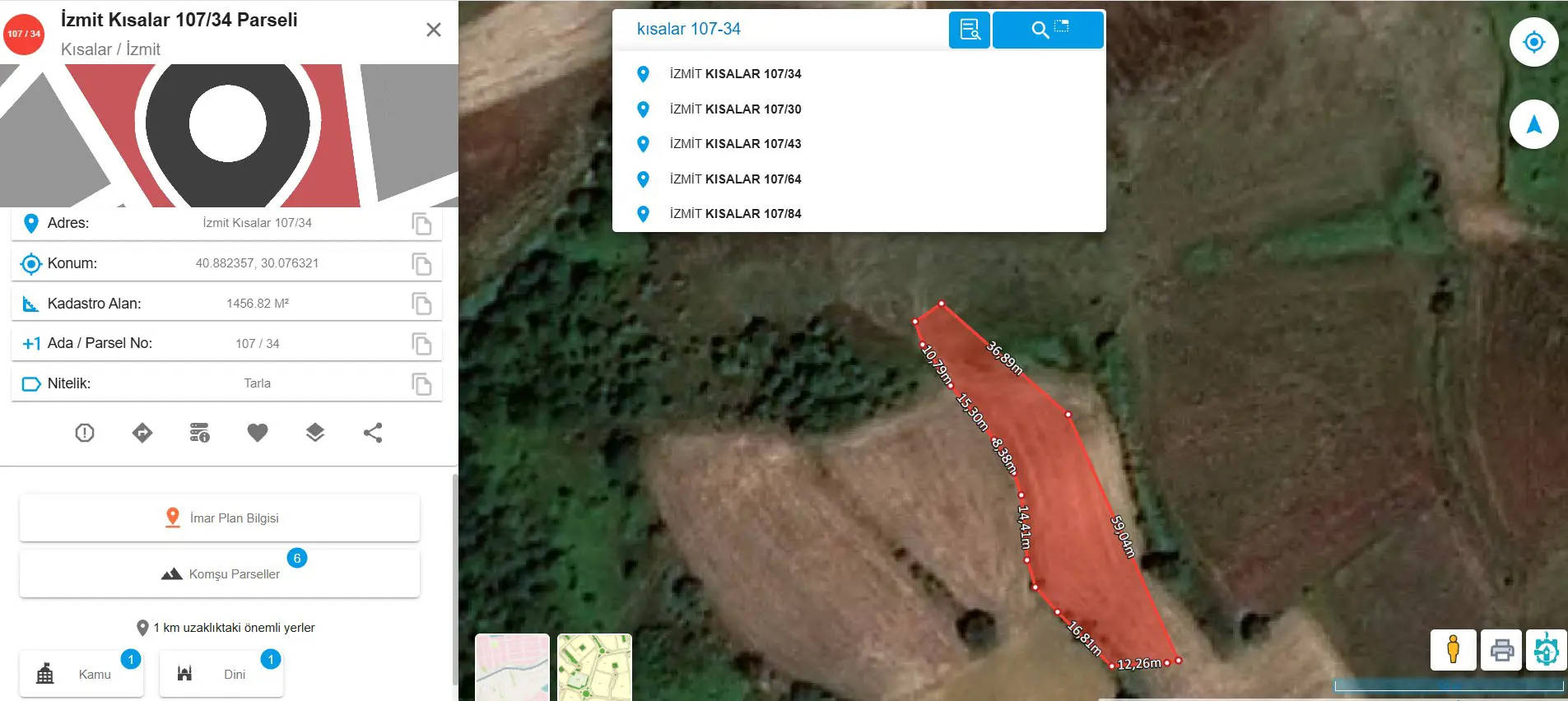Select İZMİT KISALAR 107/34 search result
The width and height of the screenshot is (1568, 701).
pyautogui.click(x=858, y=74)
